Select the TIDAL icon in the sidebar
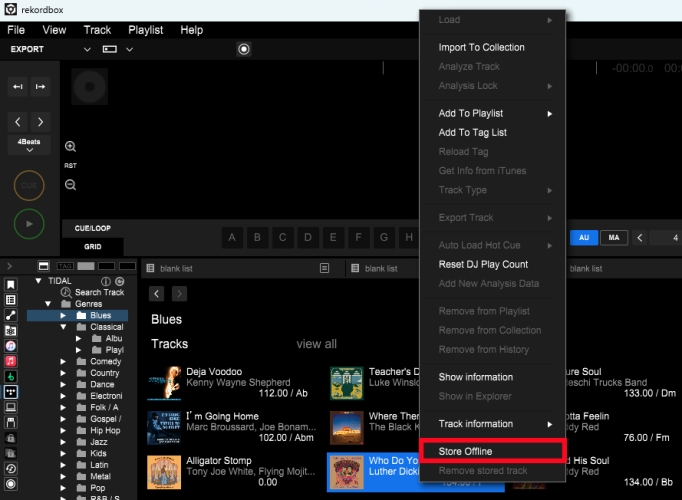Viewport: 682px width, 500px height. (x=10, y=392)
